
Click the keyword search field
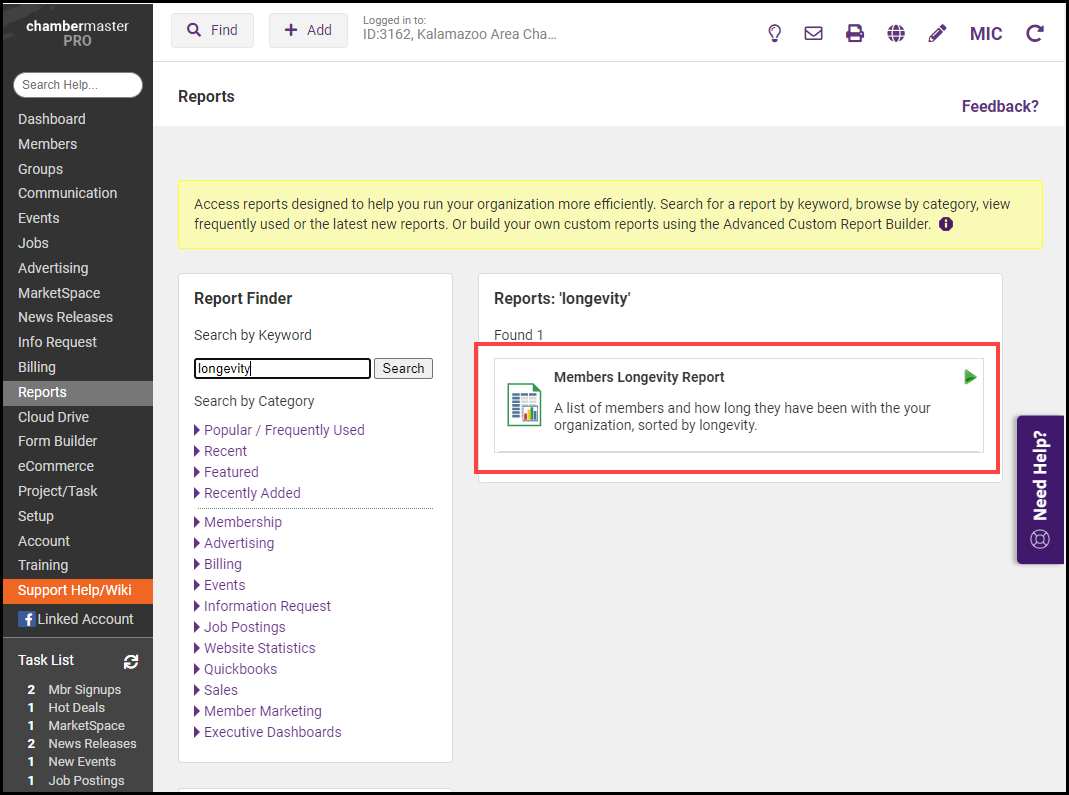coord(282,368)
